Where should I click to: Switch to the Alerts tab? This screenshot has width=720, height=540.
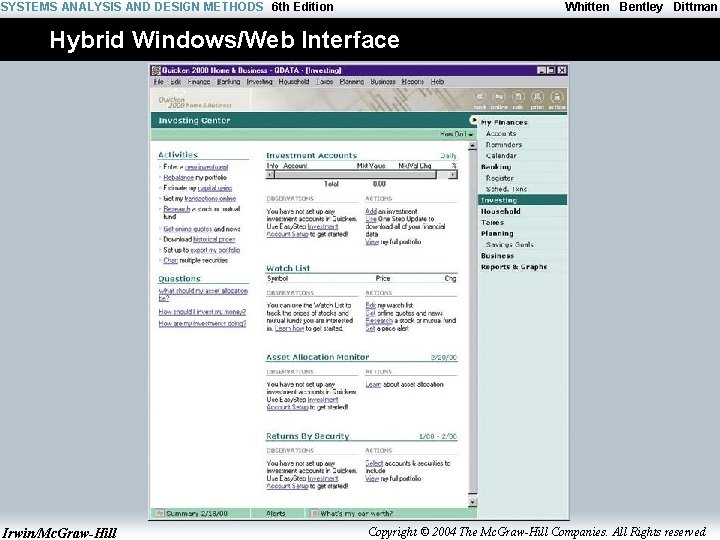pyautogui.click(x=276, y=513)
